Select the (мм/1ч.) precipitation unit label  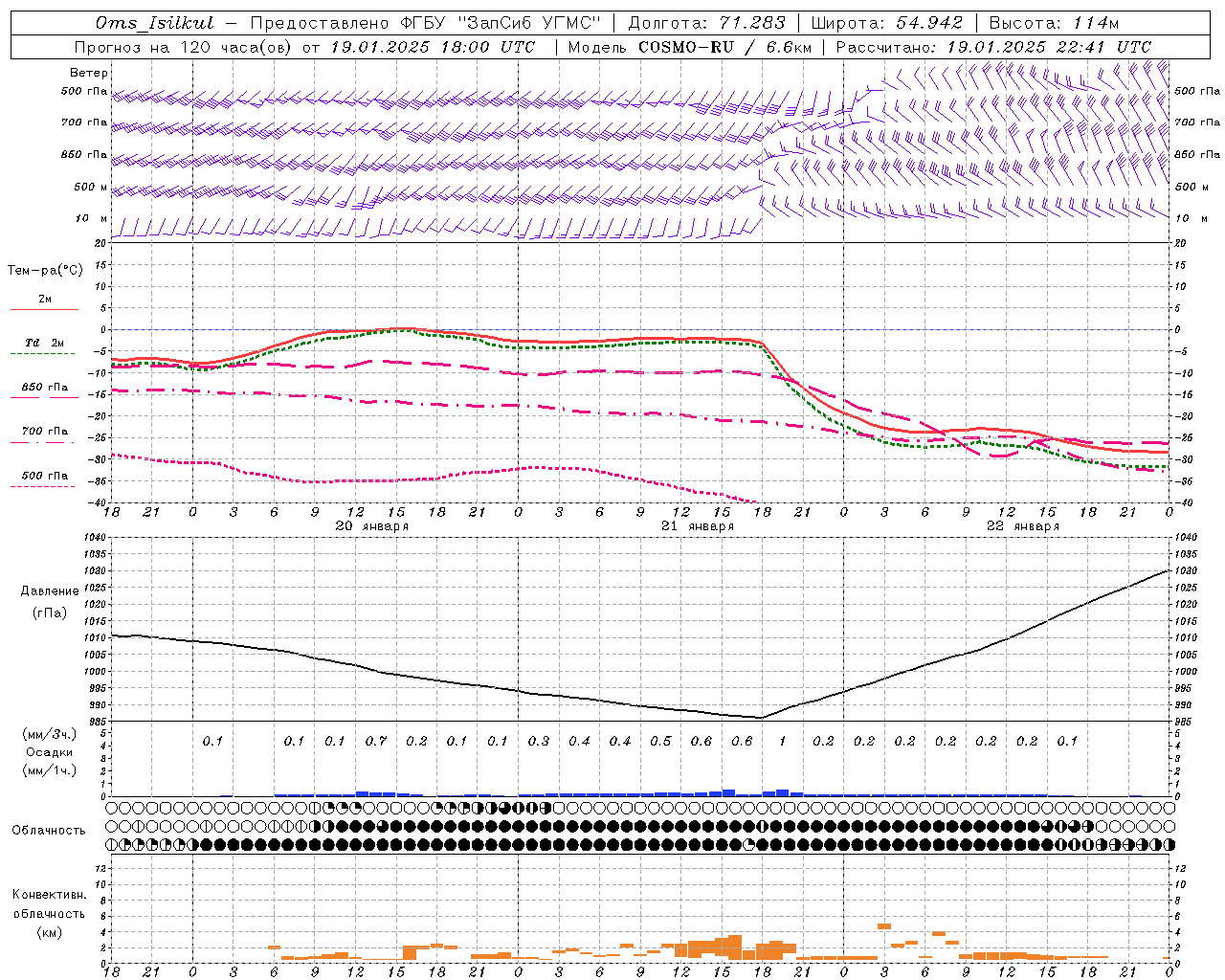pyautogui.click(x=50, y=770)
